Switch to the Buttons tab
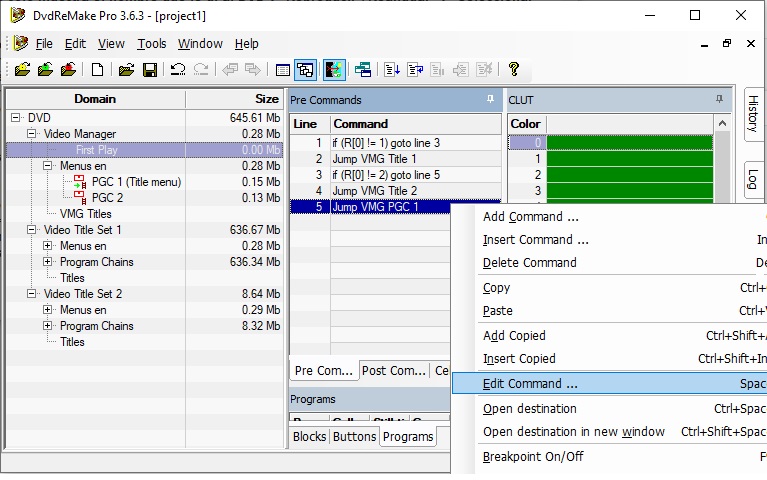 coord(355,436)
